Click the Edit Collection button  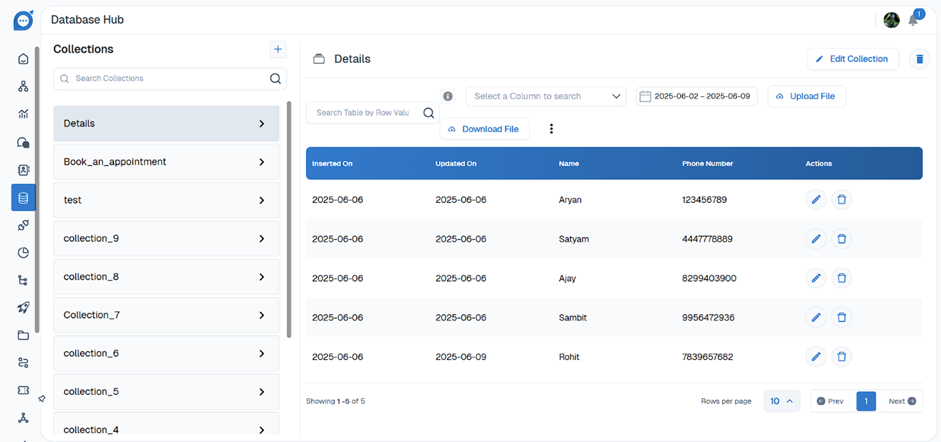point(852,59)
